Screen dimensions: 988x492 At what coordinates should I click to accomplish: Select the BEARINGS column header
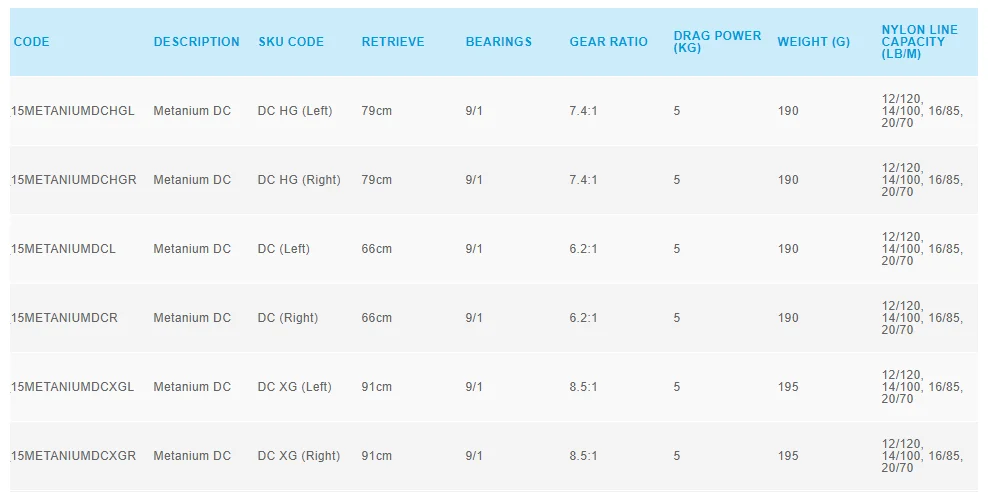pyautogui.click(x=499, y=42)
